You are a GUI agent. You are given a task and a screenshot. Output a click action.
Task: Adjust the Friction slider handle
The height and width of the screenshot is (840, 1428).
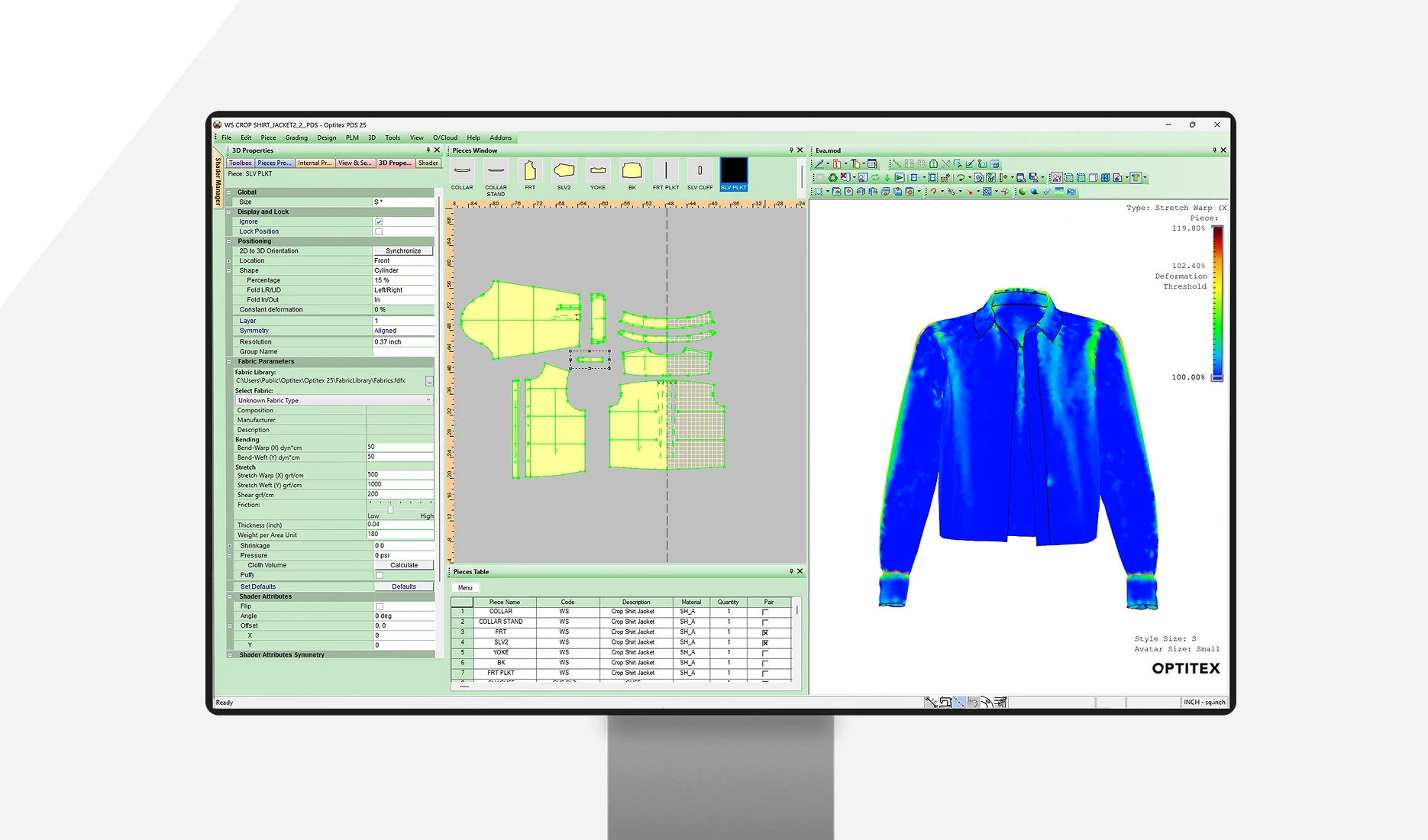coord(390,509)
